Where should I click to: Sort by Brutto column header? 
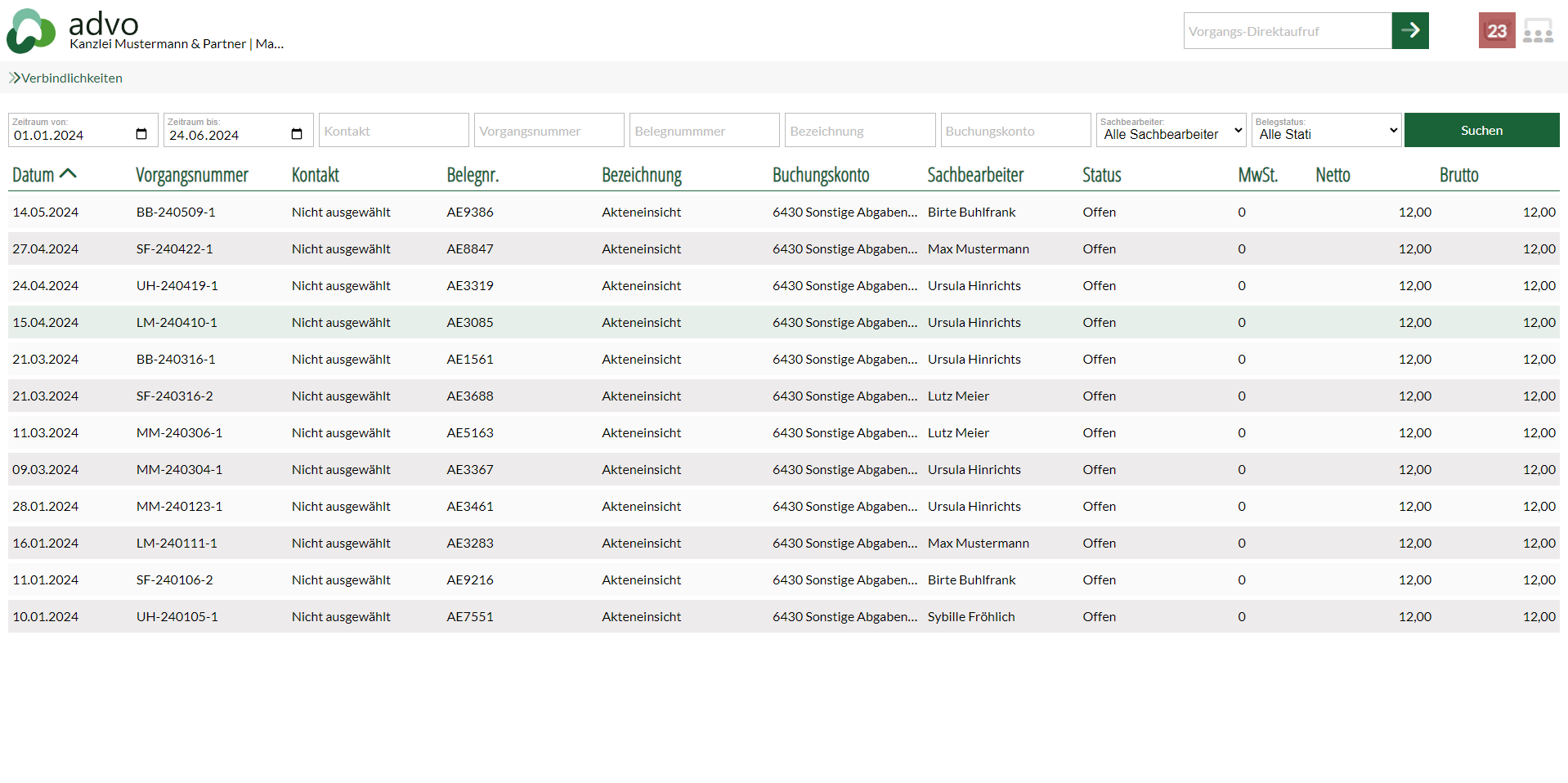point(1458,175)
